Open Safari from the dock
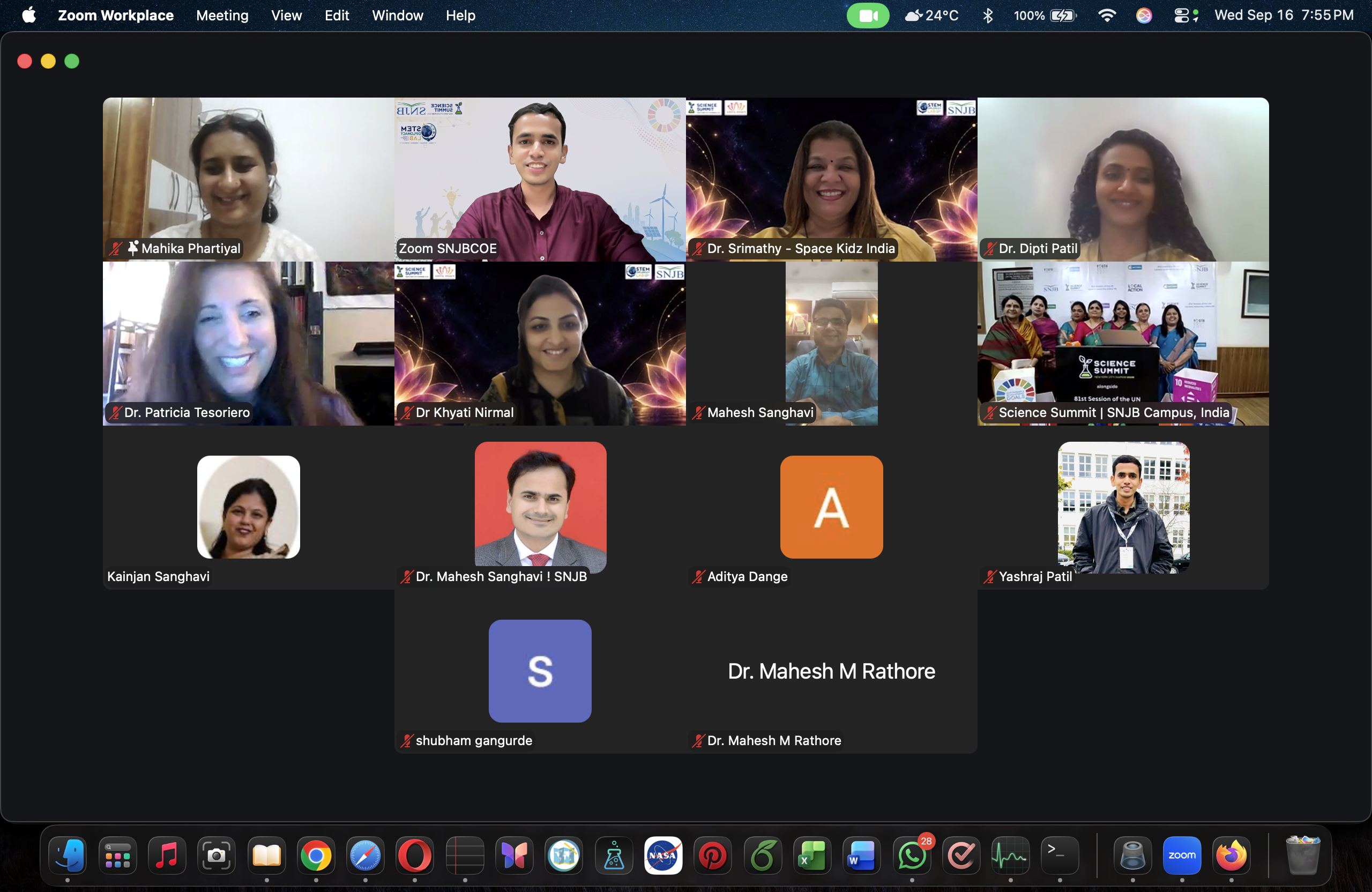Screen dimensions: 1372x892 click(x=366, y=856)
